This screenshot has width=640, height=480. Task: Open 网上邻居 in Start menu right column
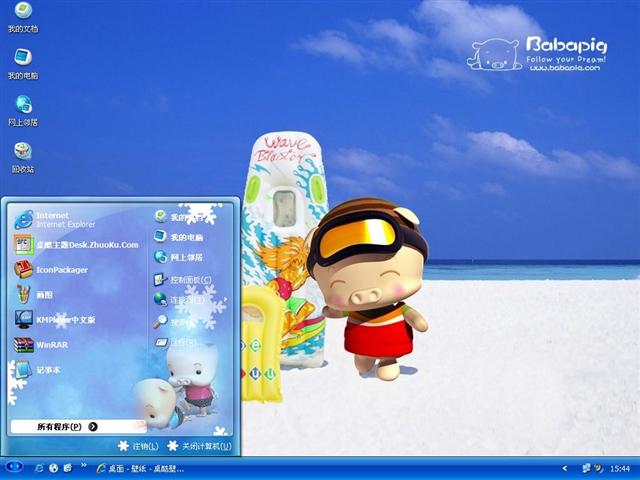179,257
